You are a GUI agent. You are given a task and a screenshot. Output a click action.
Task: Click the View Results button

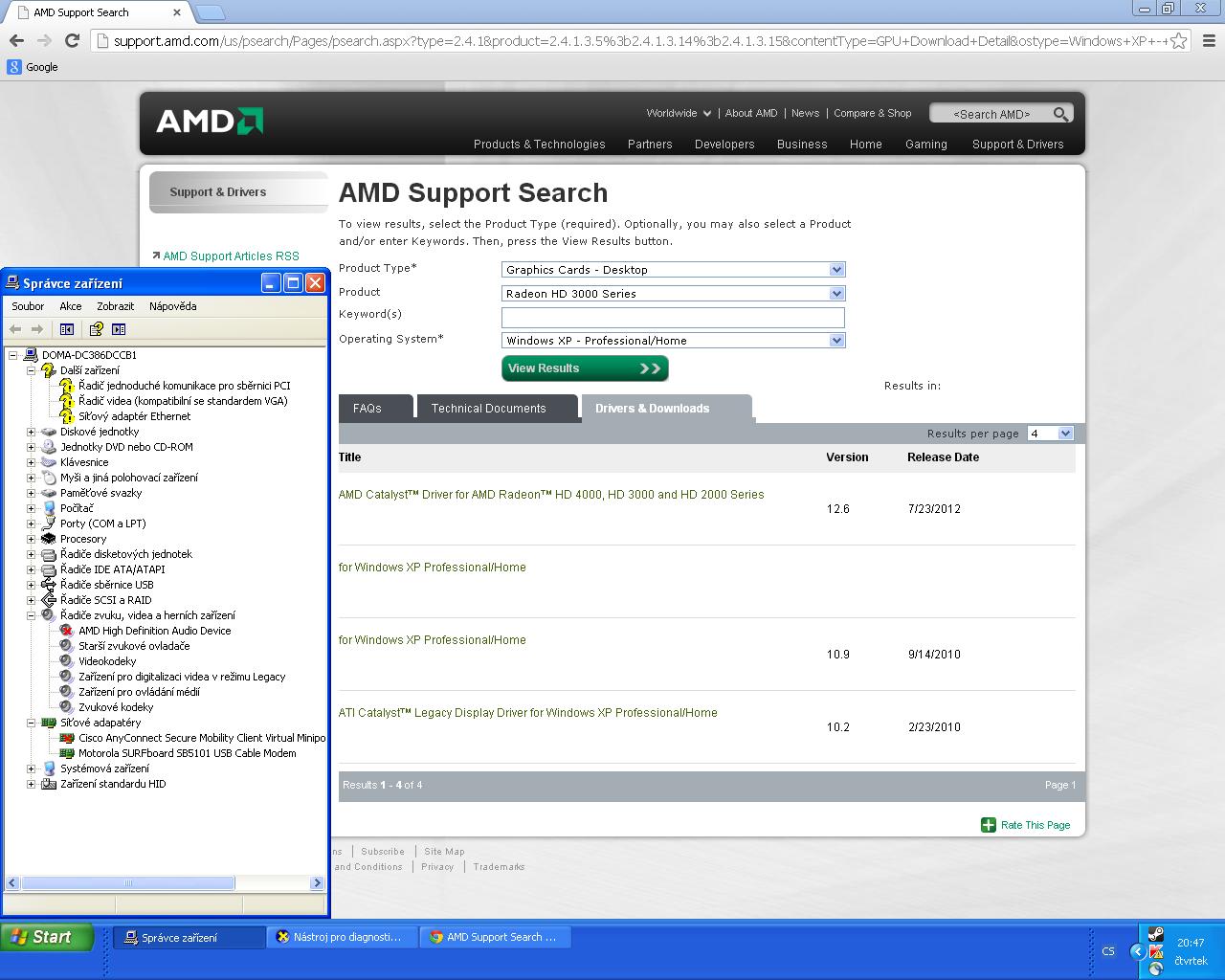click(585, 368)
